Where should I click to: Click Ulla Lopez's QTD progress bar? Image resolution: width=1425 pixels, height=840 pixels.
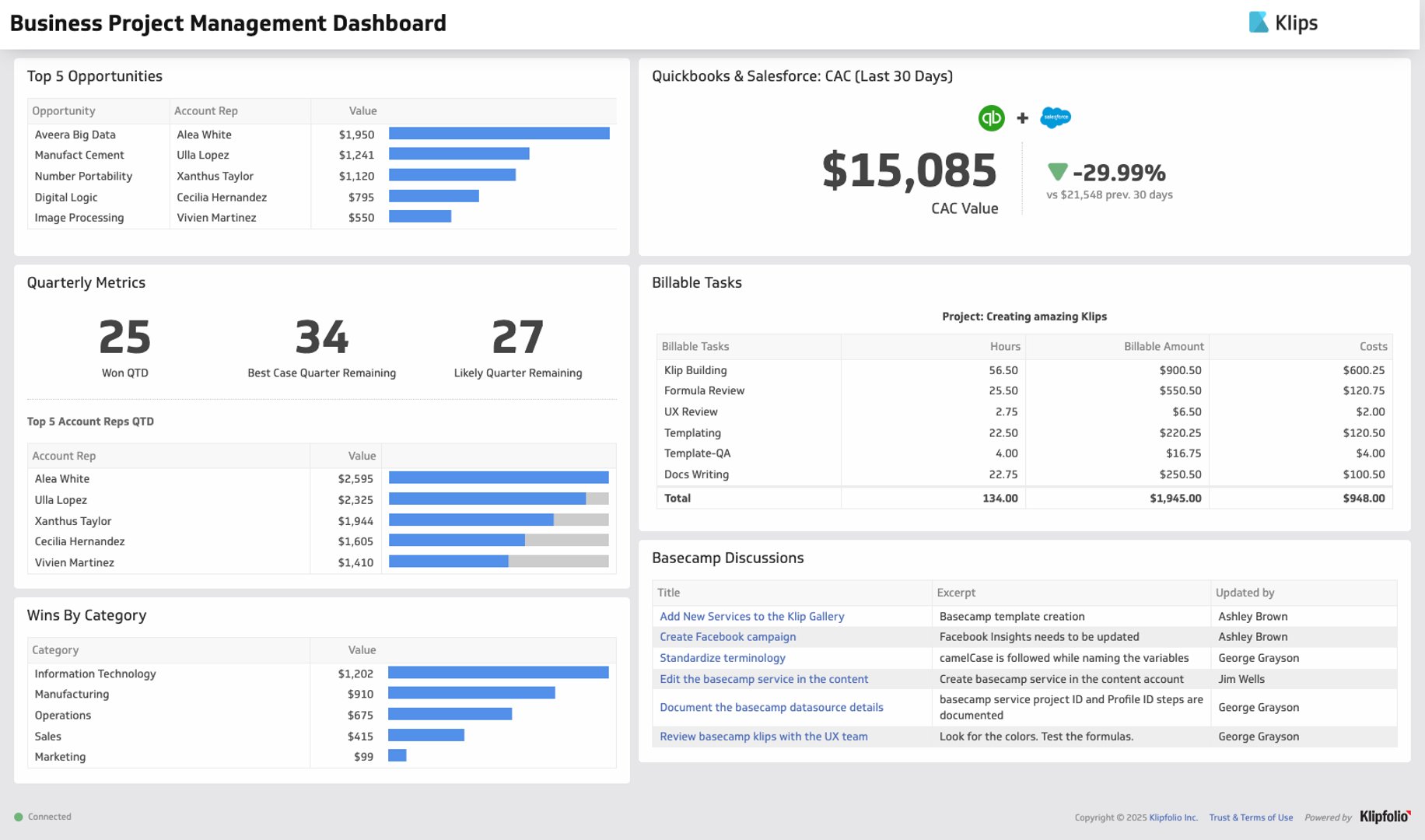coord(499,499)
